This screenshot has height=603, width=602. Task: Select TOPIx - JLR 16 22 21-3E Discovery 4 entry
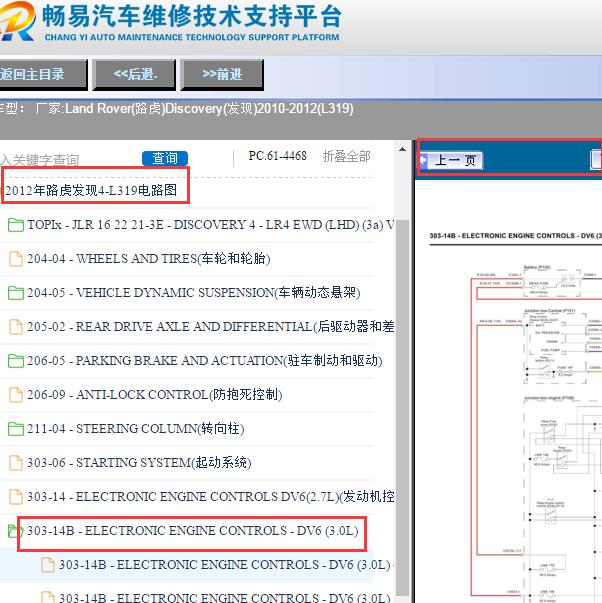210,225
